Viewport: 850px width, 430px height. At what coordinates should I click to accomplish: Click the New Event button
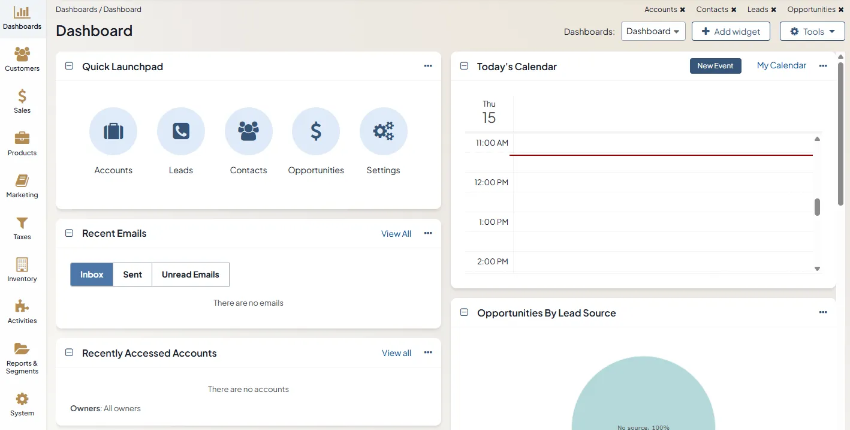point(715,66)
